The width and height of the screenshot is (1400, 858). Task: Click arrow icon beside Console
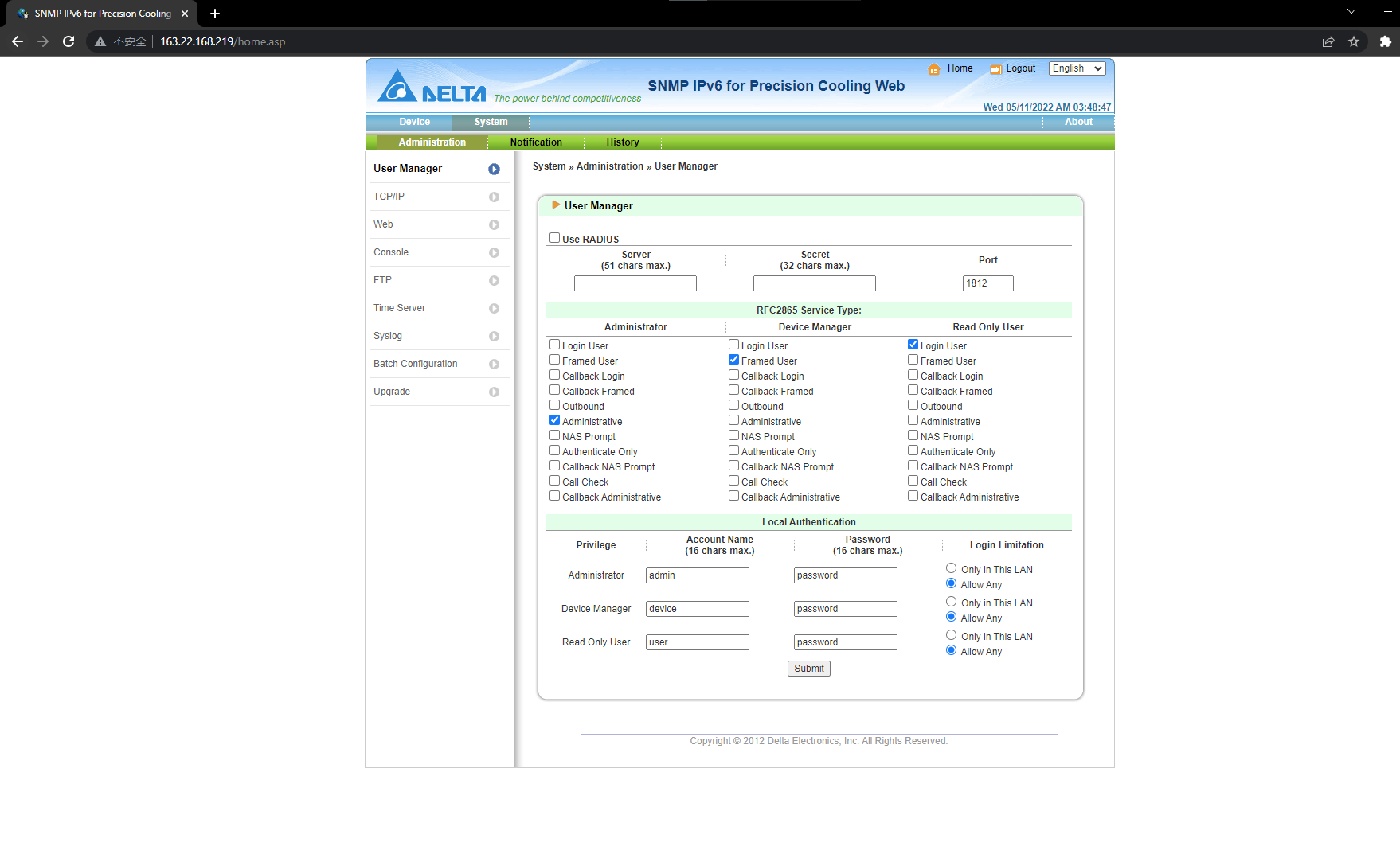pos(494,252)
